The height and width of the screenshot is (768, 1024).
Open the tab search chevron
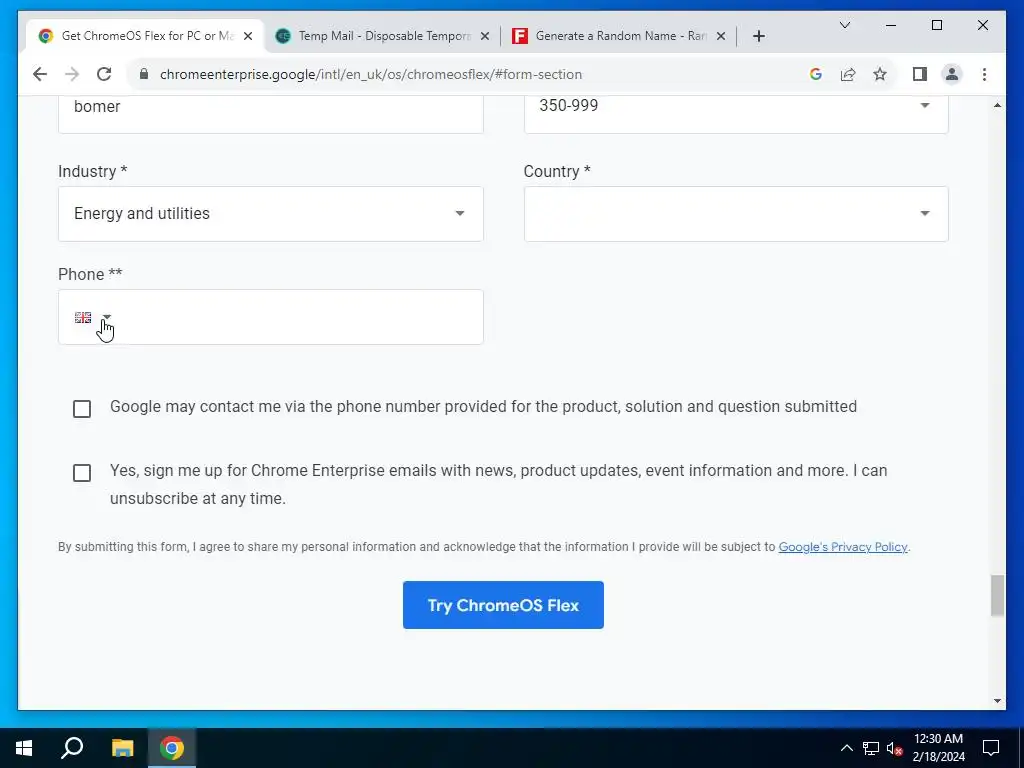(x=844, y=25)
